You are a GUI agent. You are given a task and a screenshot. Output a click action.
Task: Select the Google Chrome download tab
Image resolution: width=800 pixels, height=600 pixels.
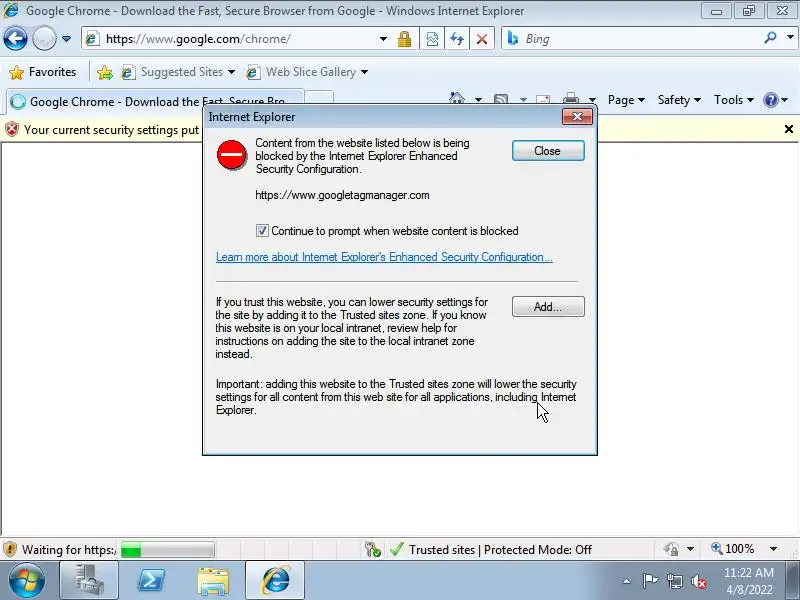click(153, 102)
